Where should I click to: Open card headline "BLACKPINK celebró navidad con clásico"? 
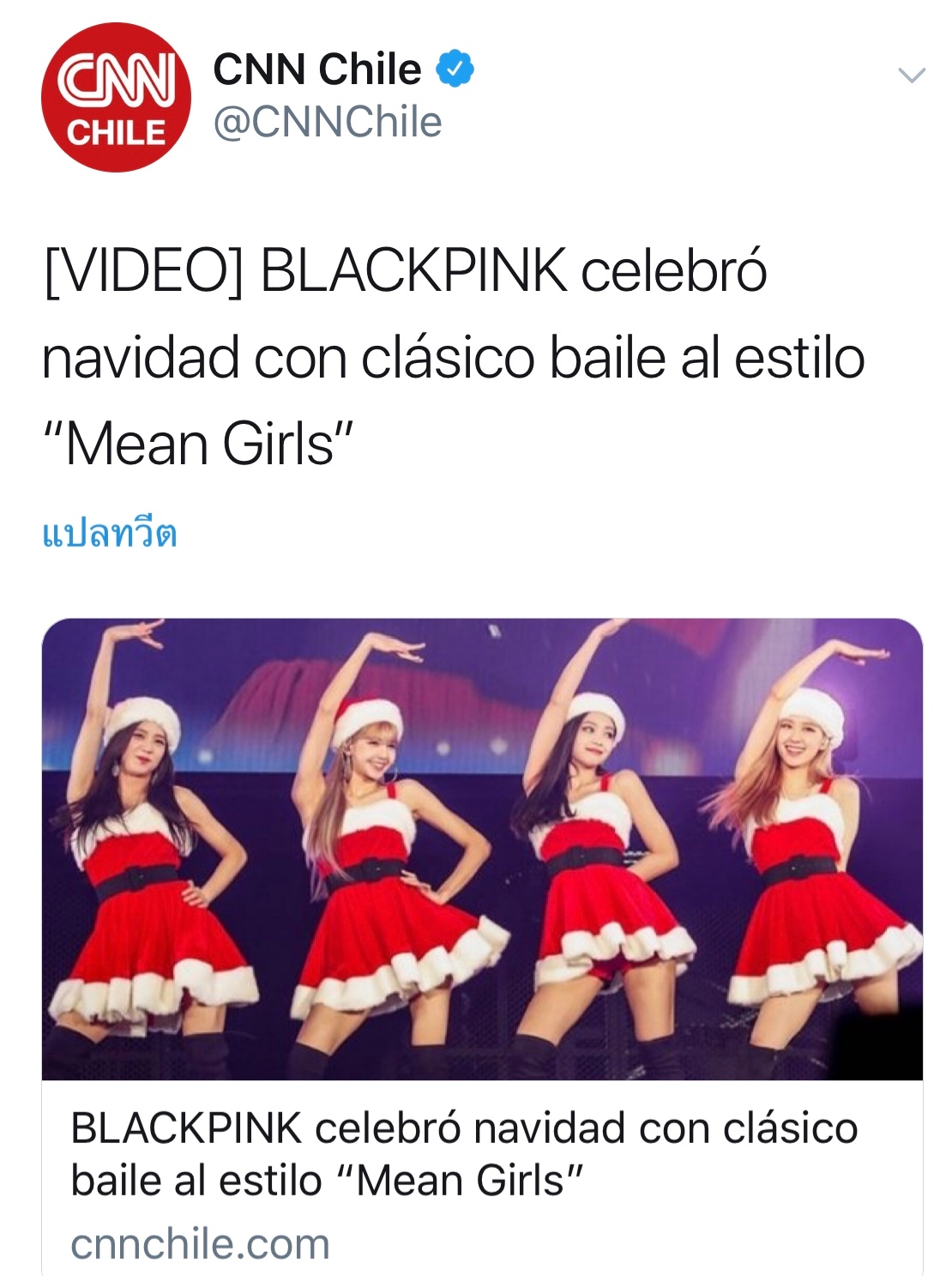point(464,1128)
